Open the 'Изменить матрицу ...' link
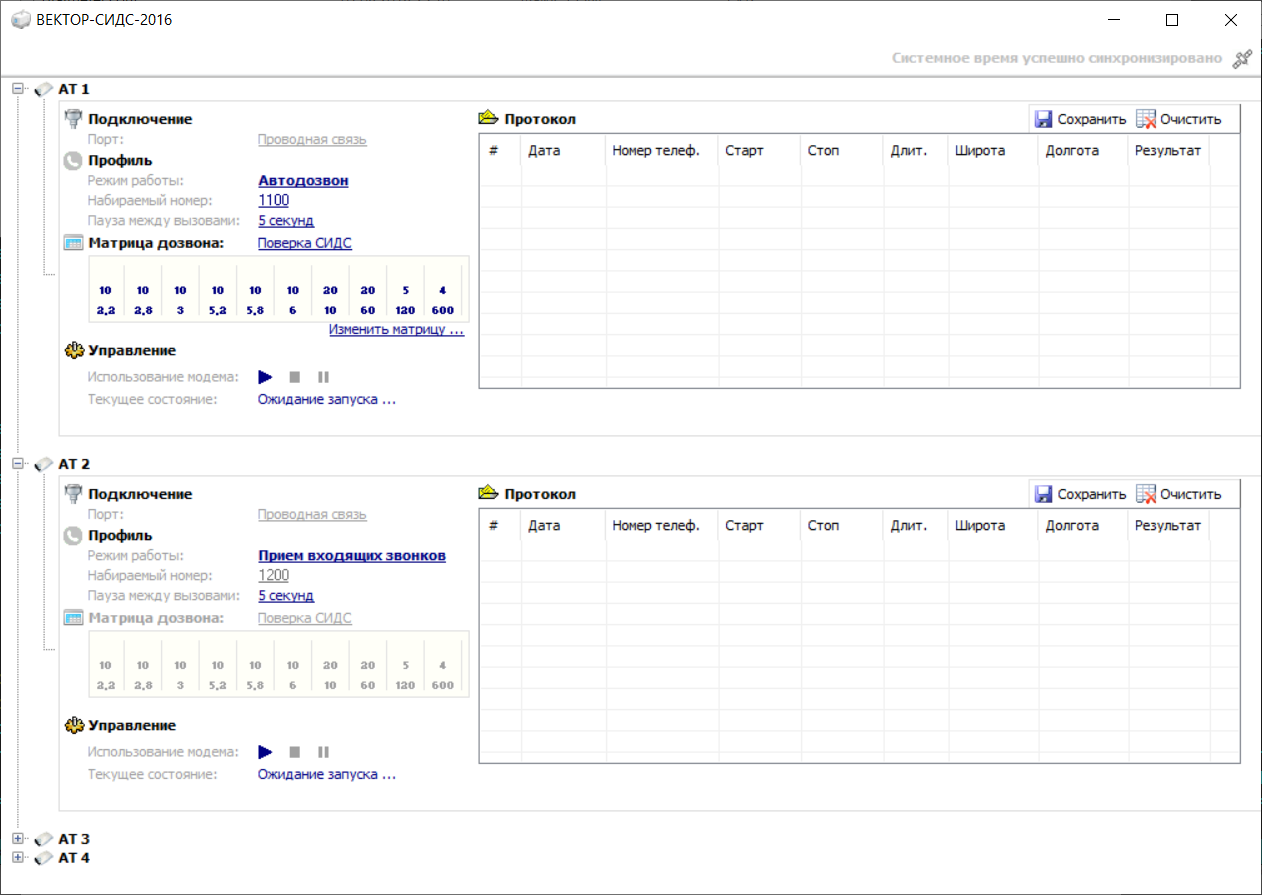This screenshot has width=1262, height=895. (x=396, y=329)
